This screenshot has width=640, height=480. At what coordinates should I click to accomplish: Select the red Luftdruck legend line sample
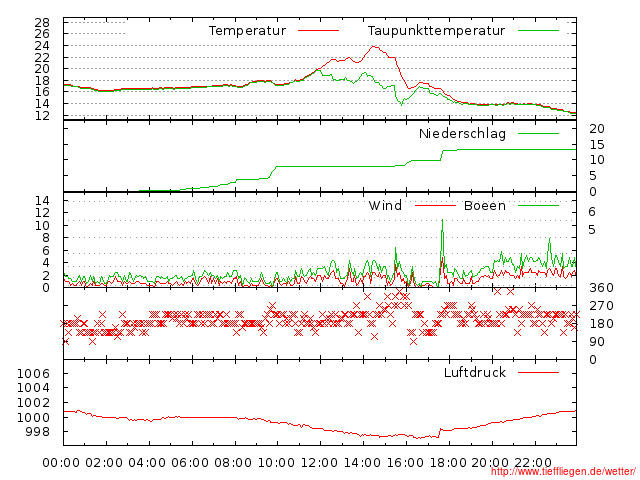[x=538, y=372]
